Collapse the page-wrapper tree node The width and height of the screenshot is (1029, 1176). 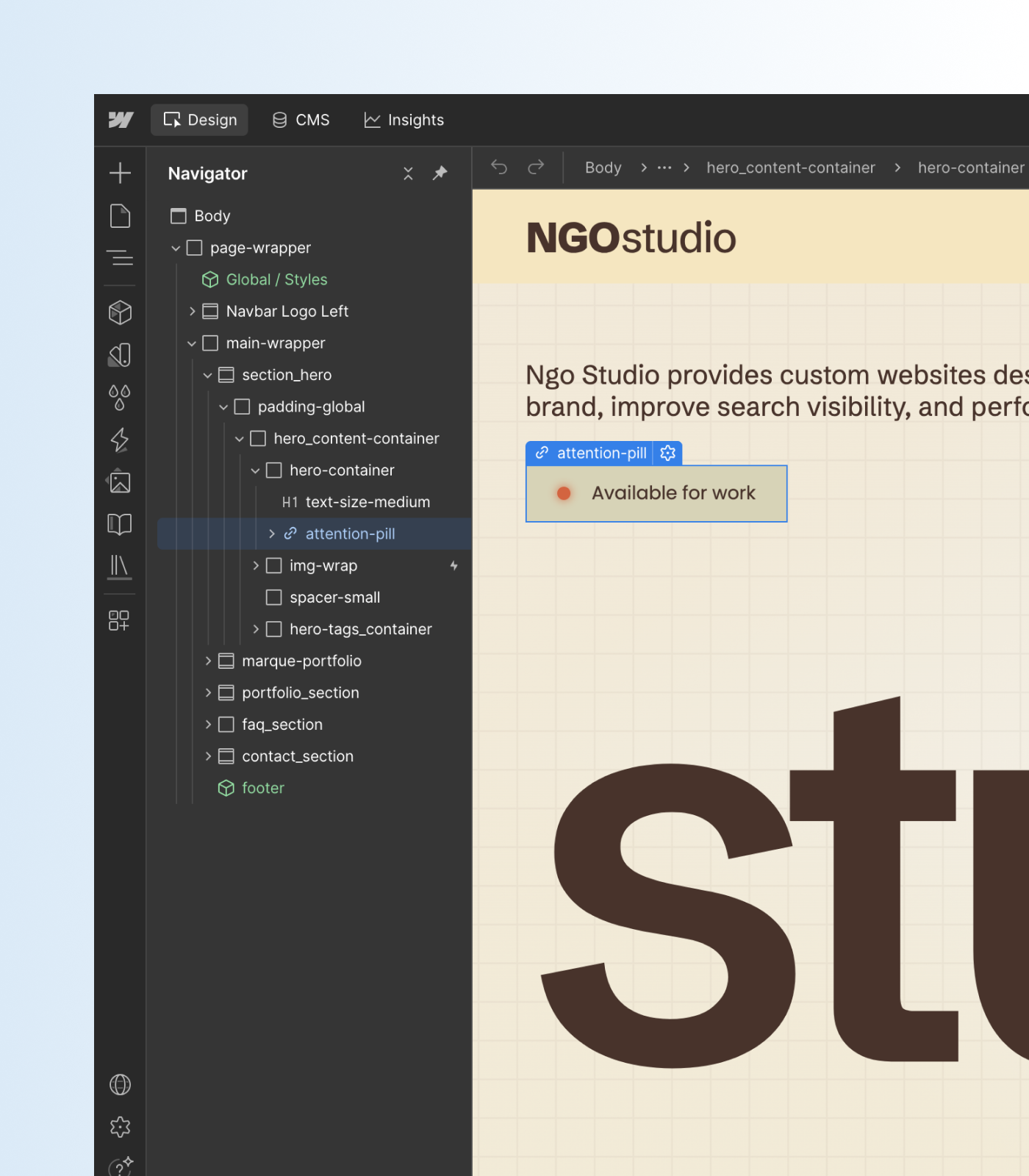(176, 248)
